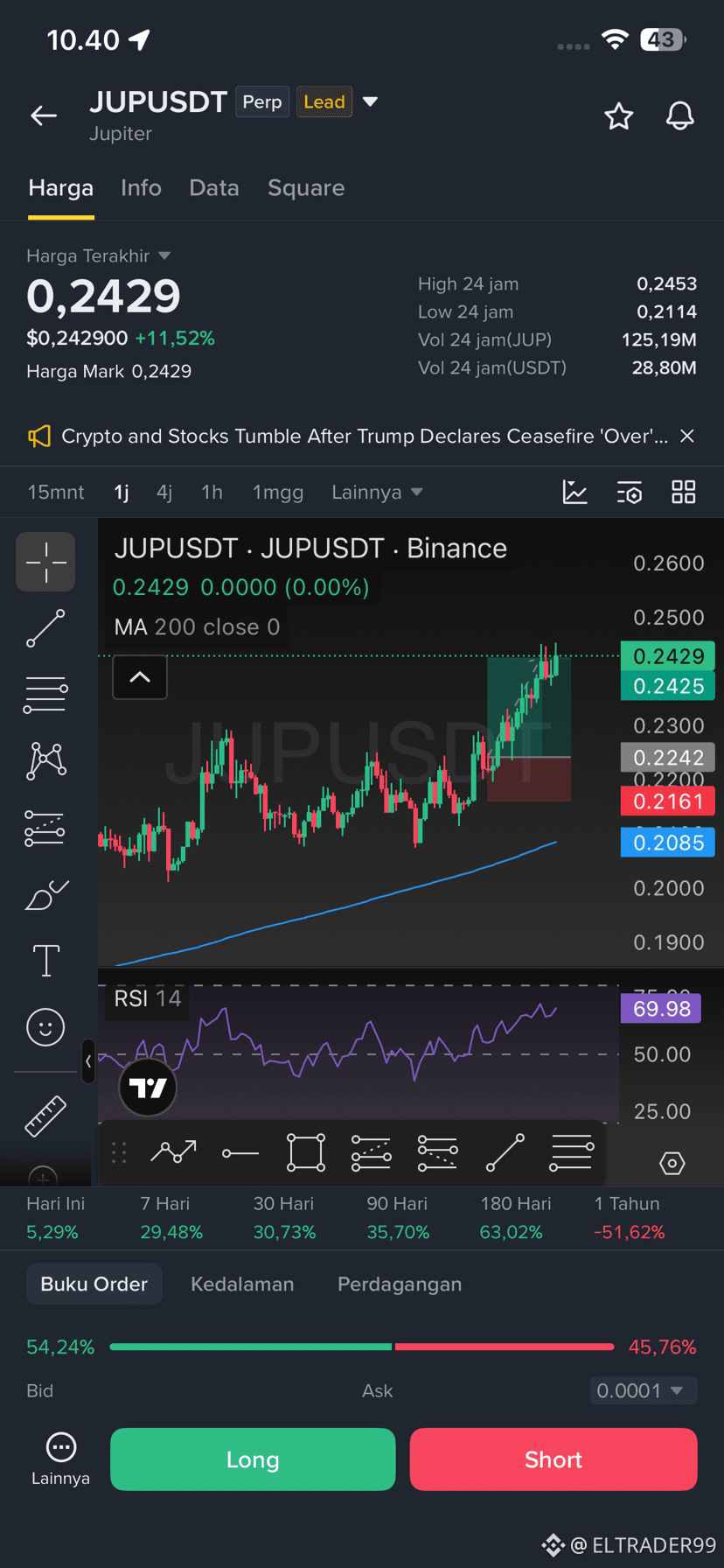The image size is (724, 1568).
Task: Open the Buku Order tab
Action: point(94,1284)
